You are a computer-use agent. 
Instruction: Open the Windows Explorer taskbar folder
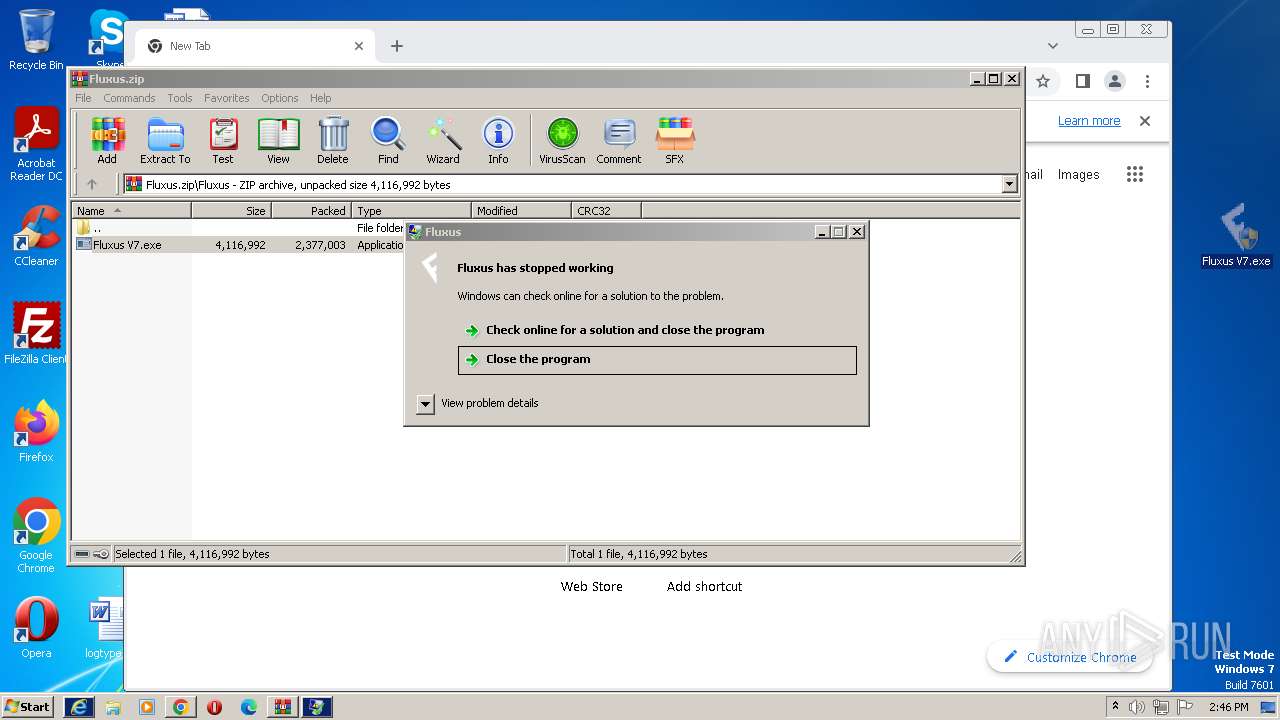pos(113,707)
